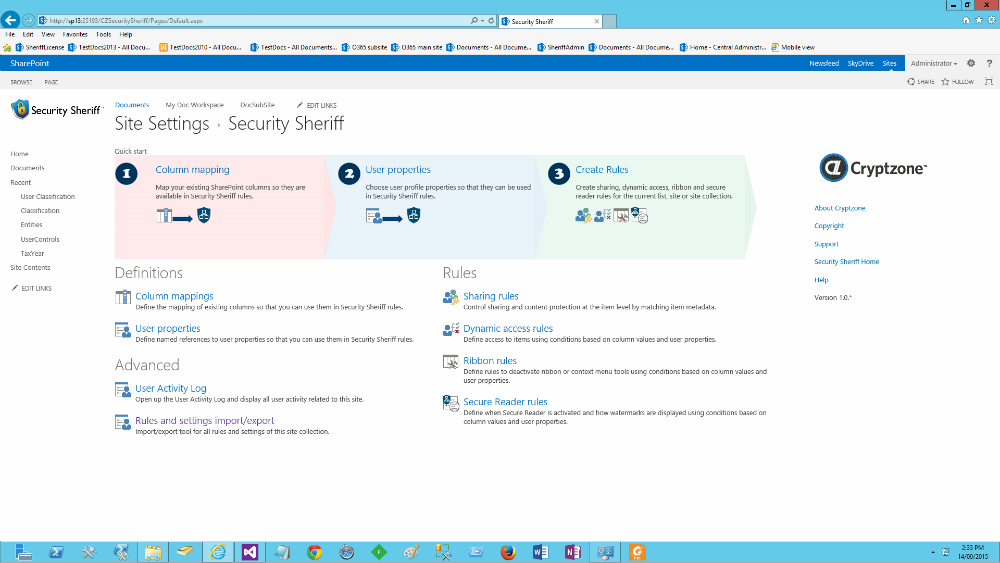Open the Mobile view favorites bookmark
This screenshot has width=1000, height=563.
click(793, 47)
